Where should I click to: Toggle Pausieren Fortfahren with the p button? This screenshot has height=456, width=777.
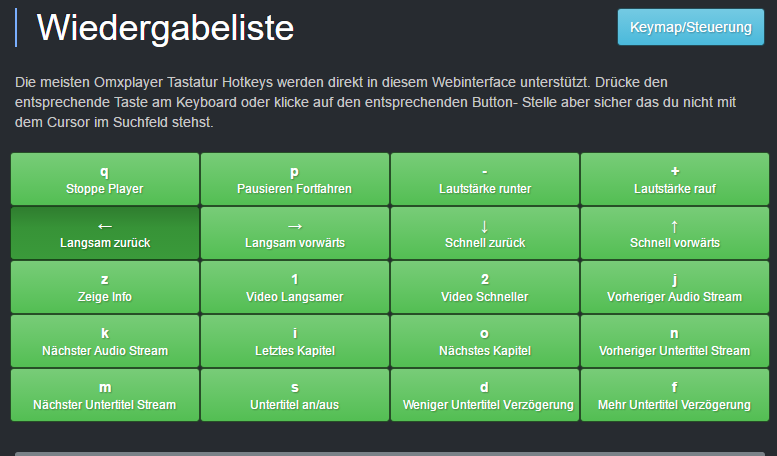coord(295,179)
